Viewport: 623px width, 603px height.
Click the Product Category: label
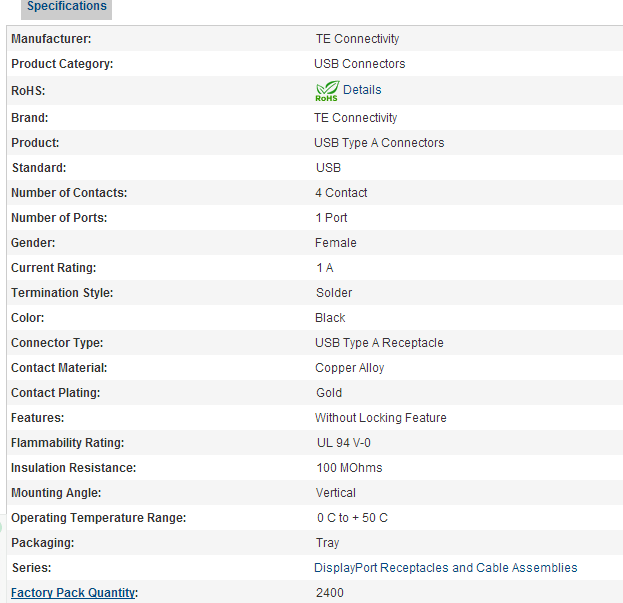(x=62, y=64)
